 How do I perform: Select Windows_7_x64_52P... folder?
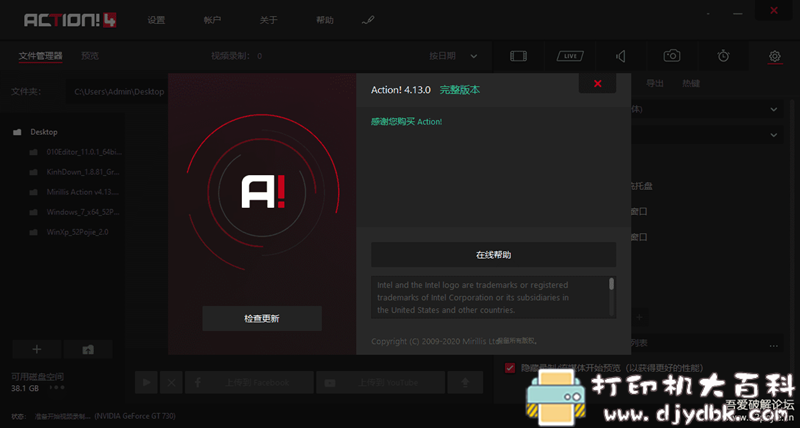83,212
